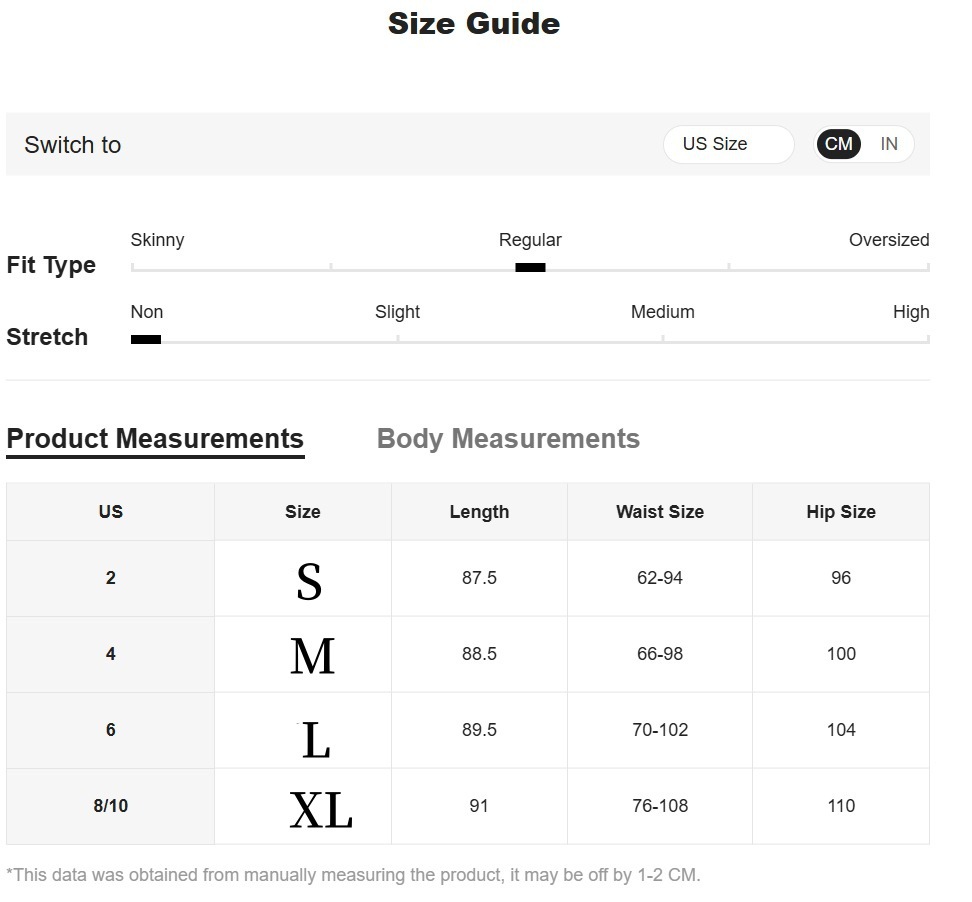The height and width of the screenshot is (902, 972).
Task: Select the US 8/10 row label
Action: (x=111, y=806)
